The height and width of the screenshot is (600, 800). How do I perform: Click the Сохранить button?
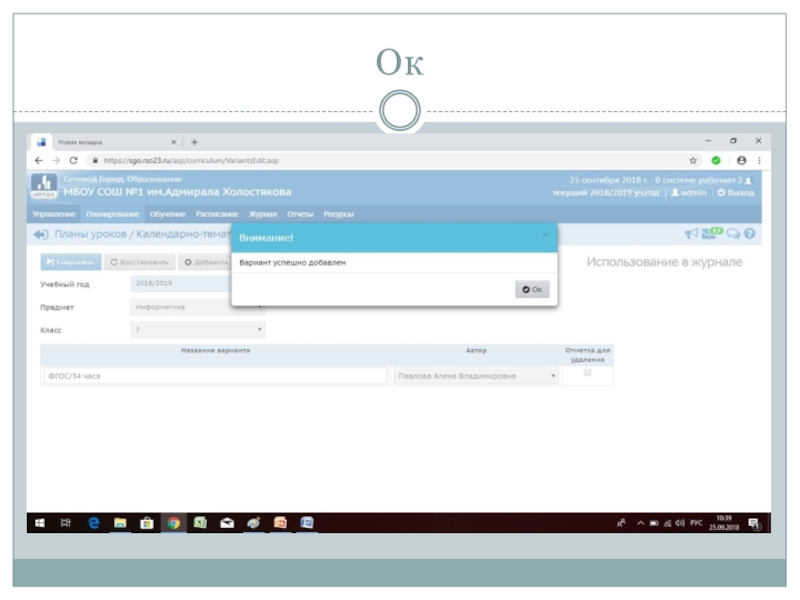[70, 262]
